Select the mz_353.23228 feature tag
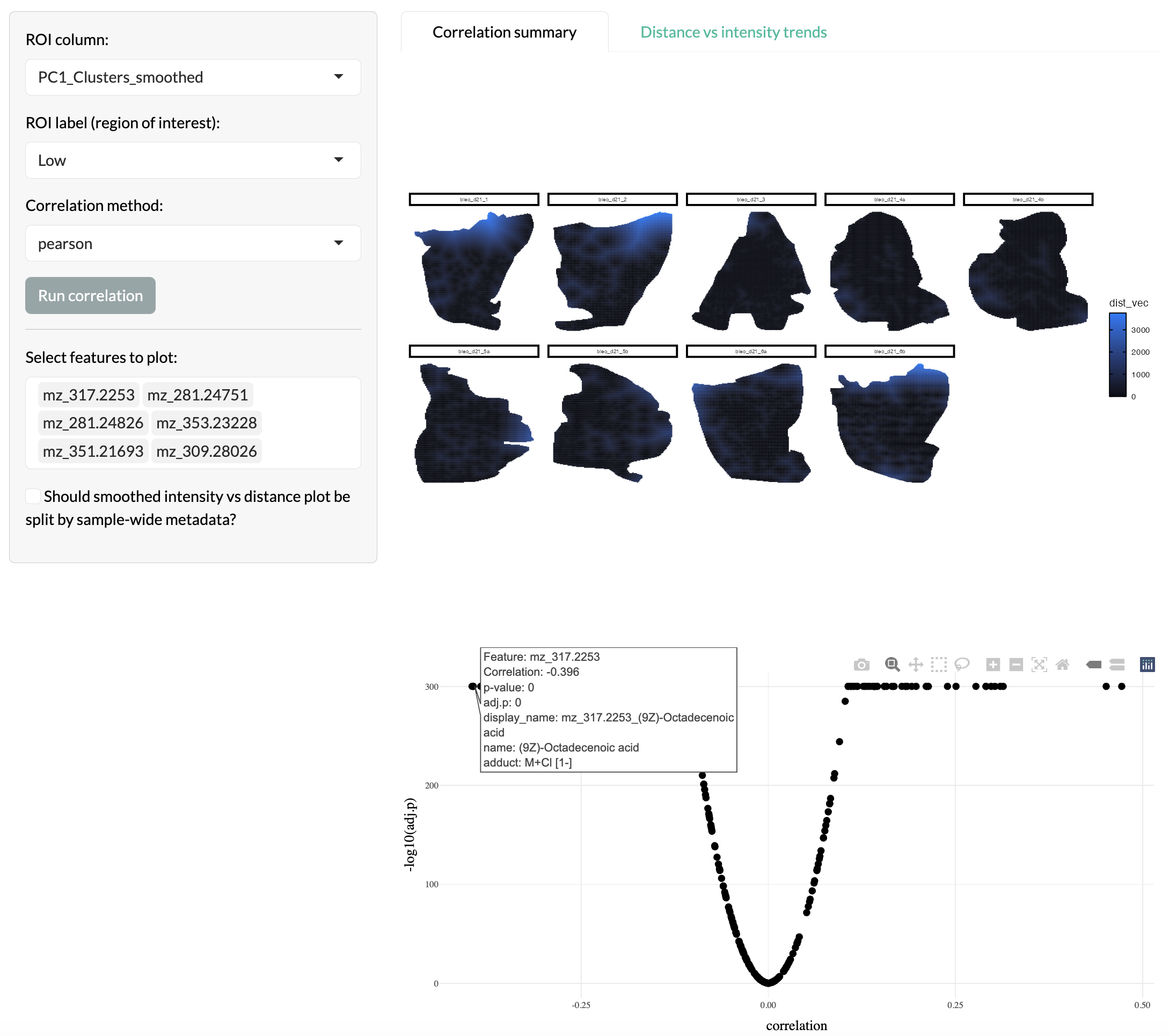This screenshot has height=1036, width=1169. [207, 423]
